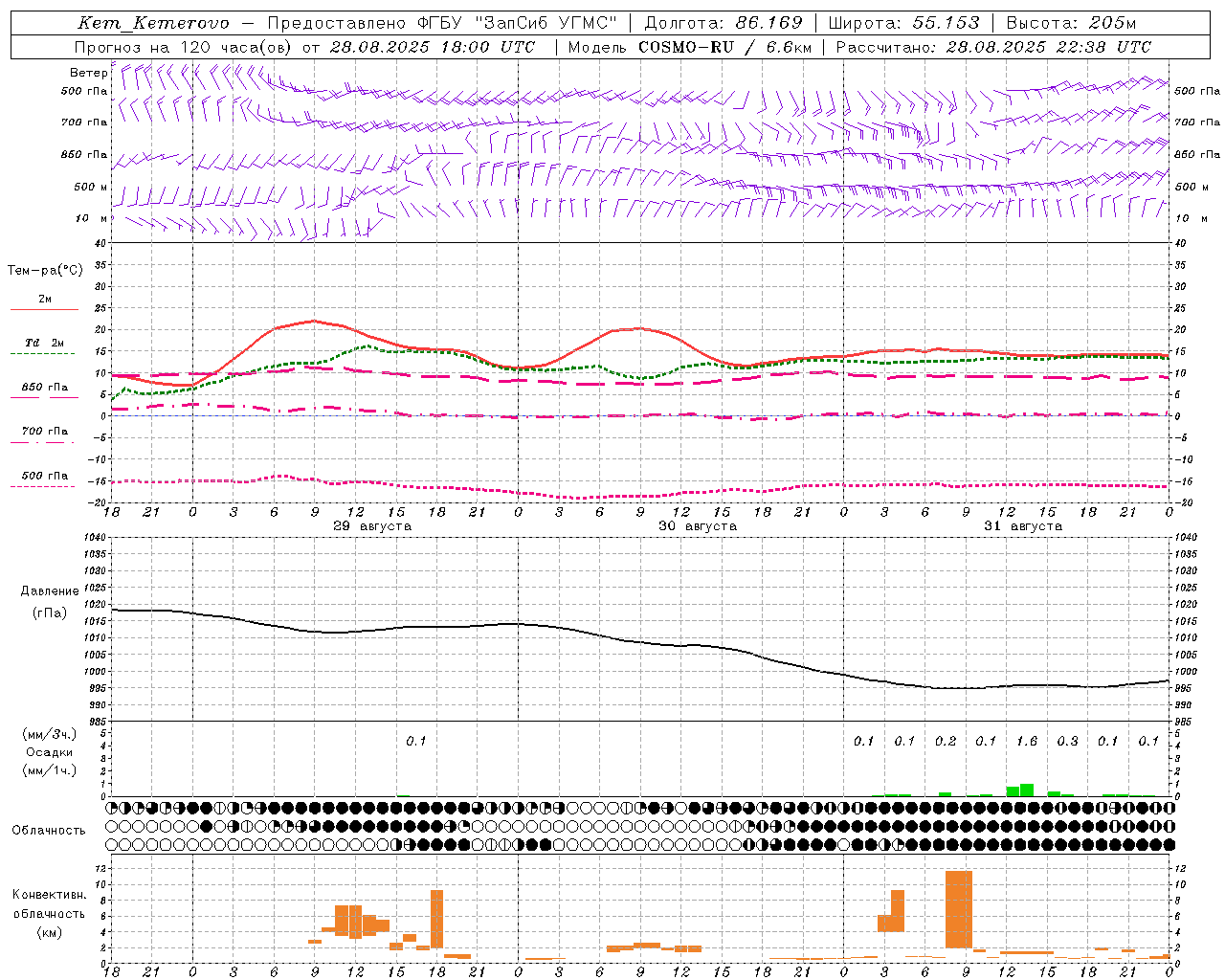Click the 29 августа date label
This screenshot has width=1225, height=980.
click(372, 526)
